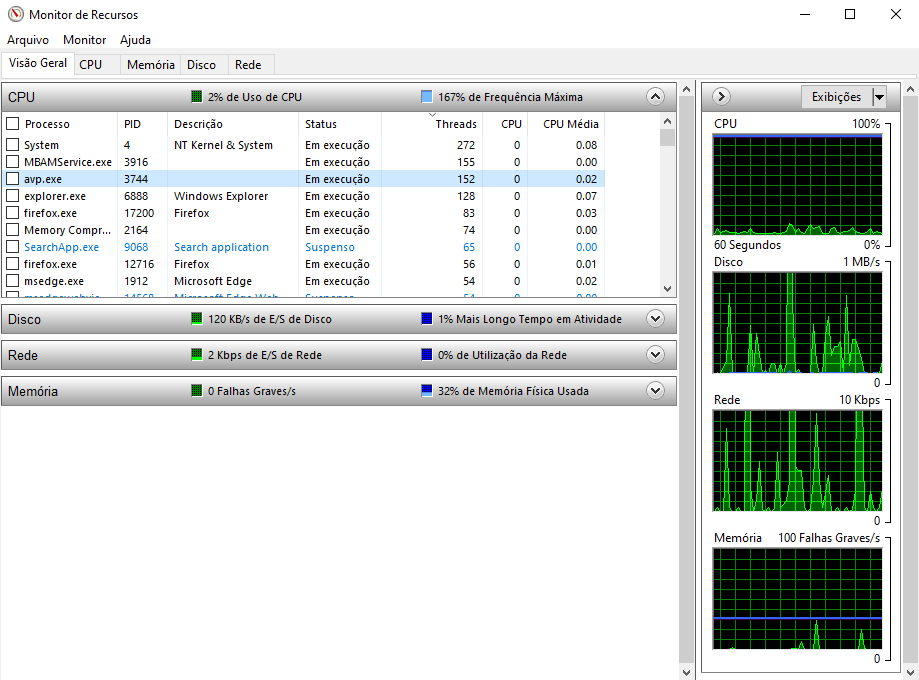Expand the Rede section chevron
919x680 pixels.
click(655, 355)
